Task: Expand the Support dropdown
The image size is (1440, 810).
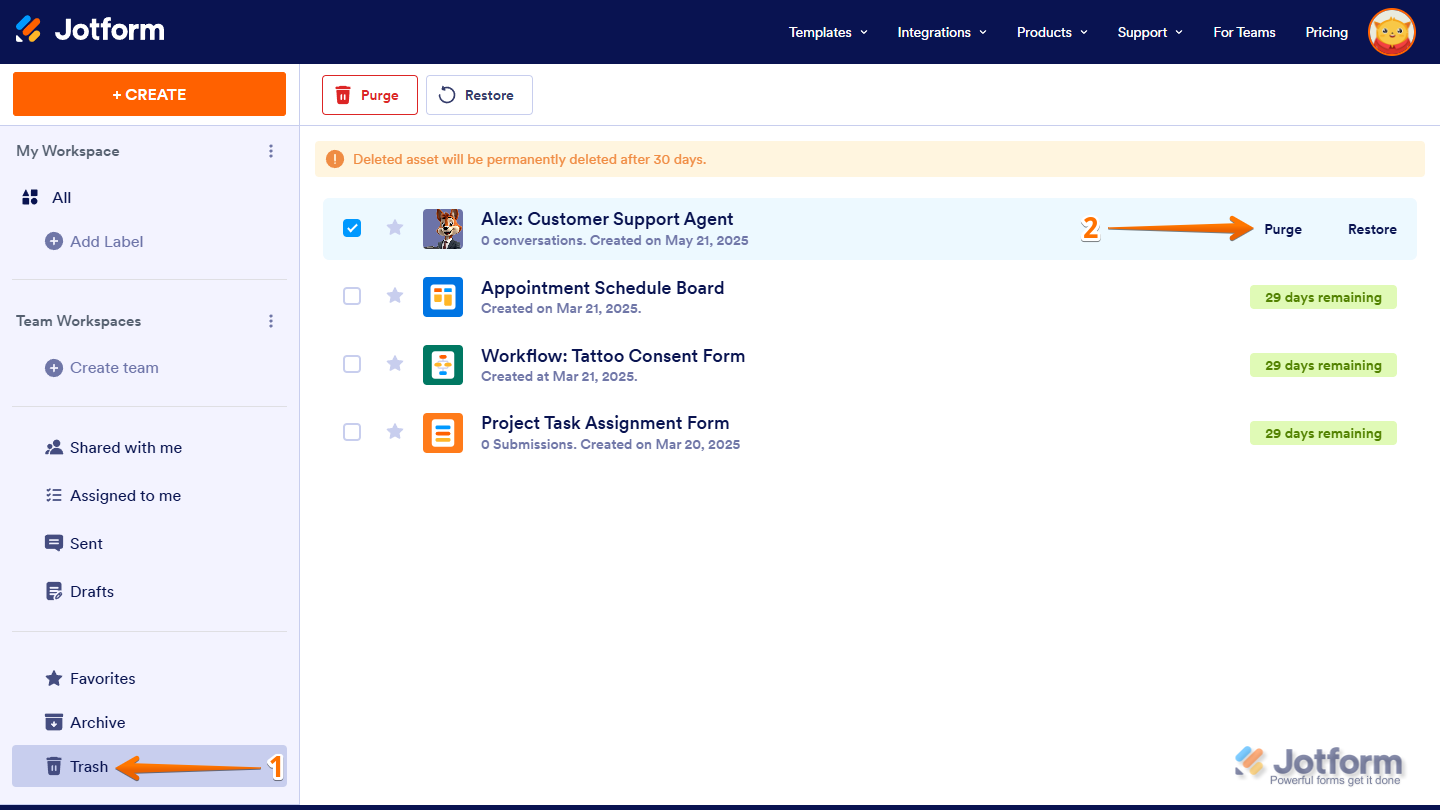Action: 1149,31
